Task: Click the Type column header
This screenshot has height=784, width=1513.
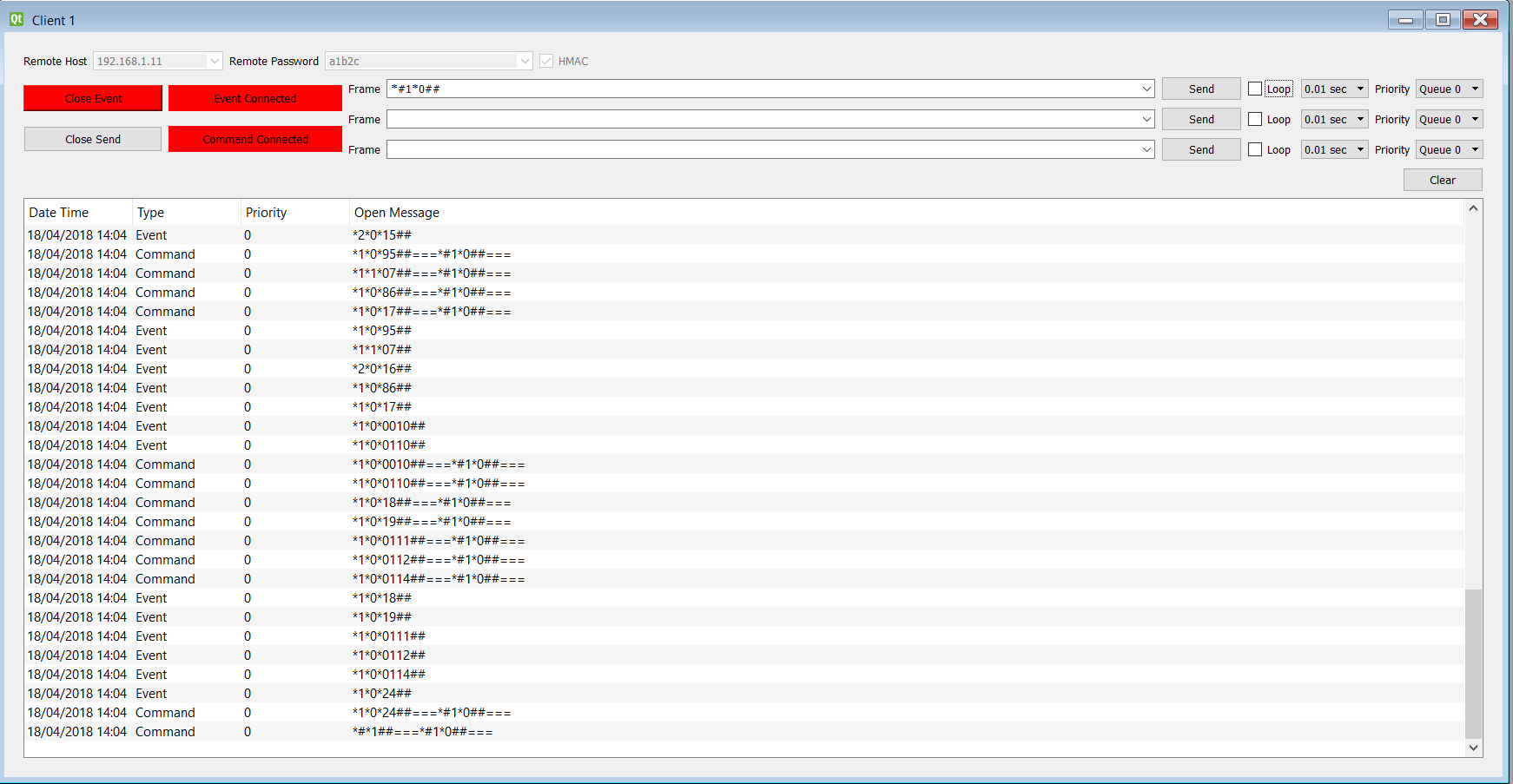Action: pyautogui.click(x=150, y=213)
